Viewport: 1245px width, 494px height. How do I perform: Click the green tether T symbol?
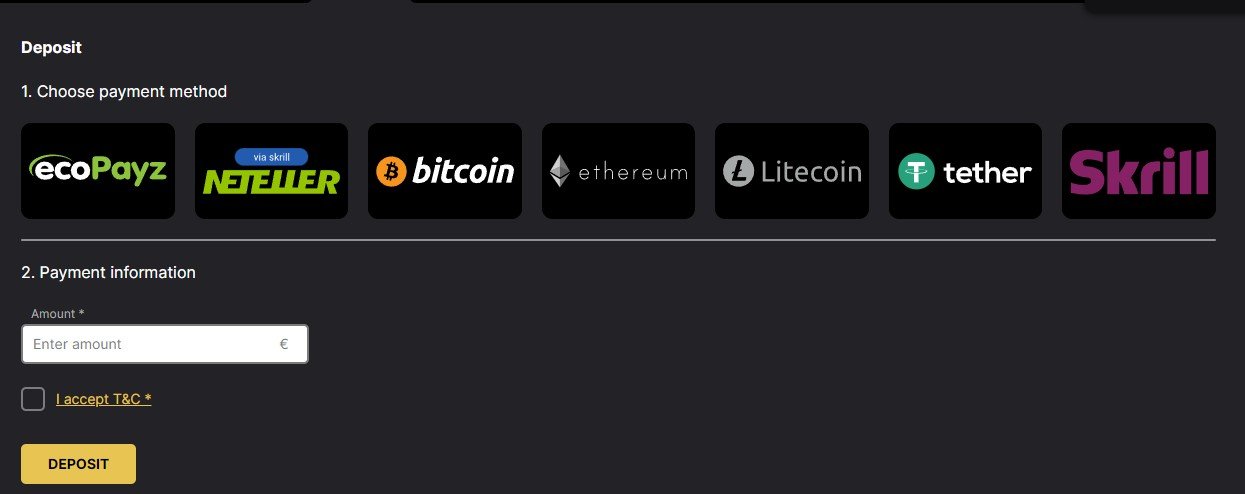pos(915,172)
